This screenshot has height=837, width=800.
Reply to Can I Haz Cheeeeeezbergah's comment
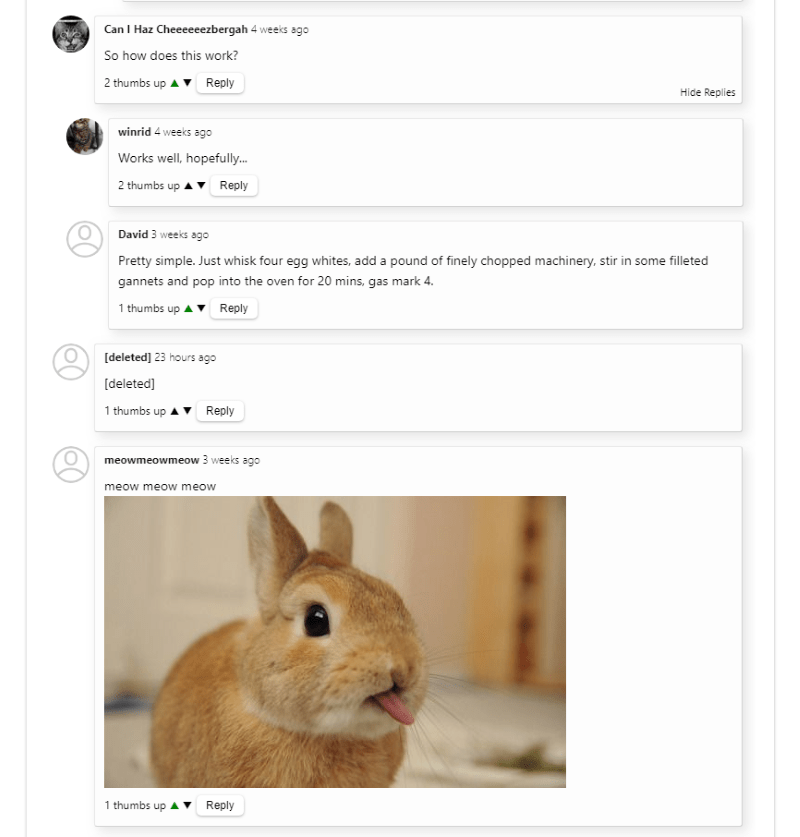click(x=220, y=83)
